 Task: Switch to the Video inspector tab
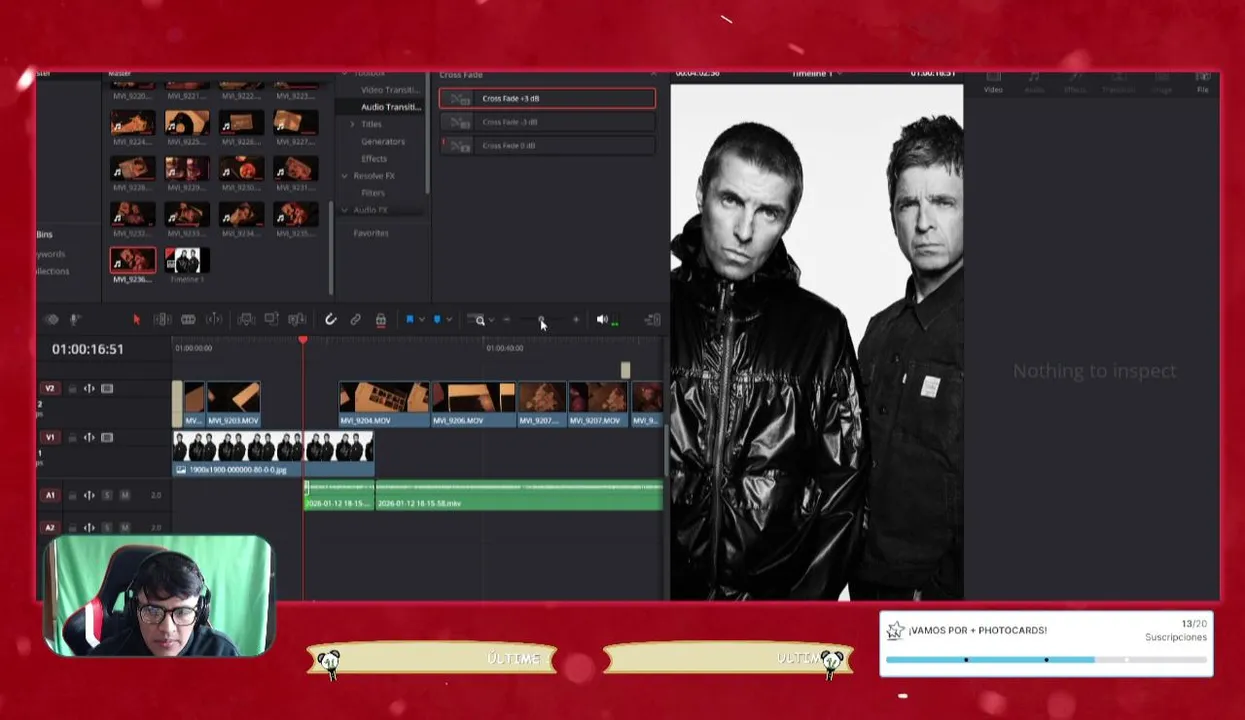(993, 83)
